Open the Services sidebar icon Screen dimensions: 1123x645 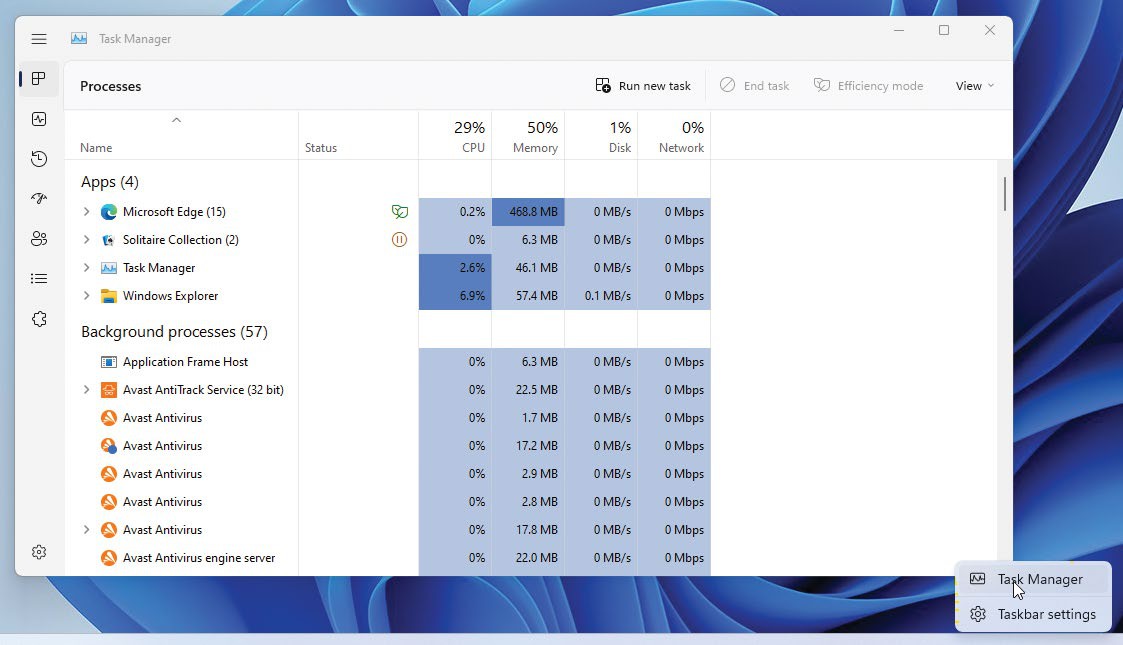[x=39, y=319]
